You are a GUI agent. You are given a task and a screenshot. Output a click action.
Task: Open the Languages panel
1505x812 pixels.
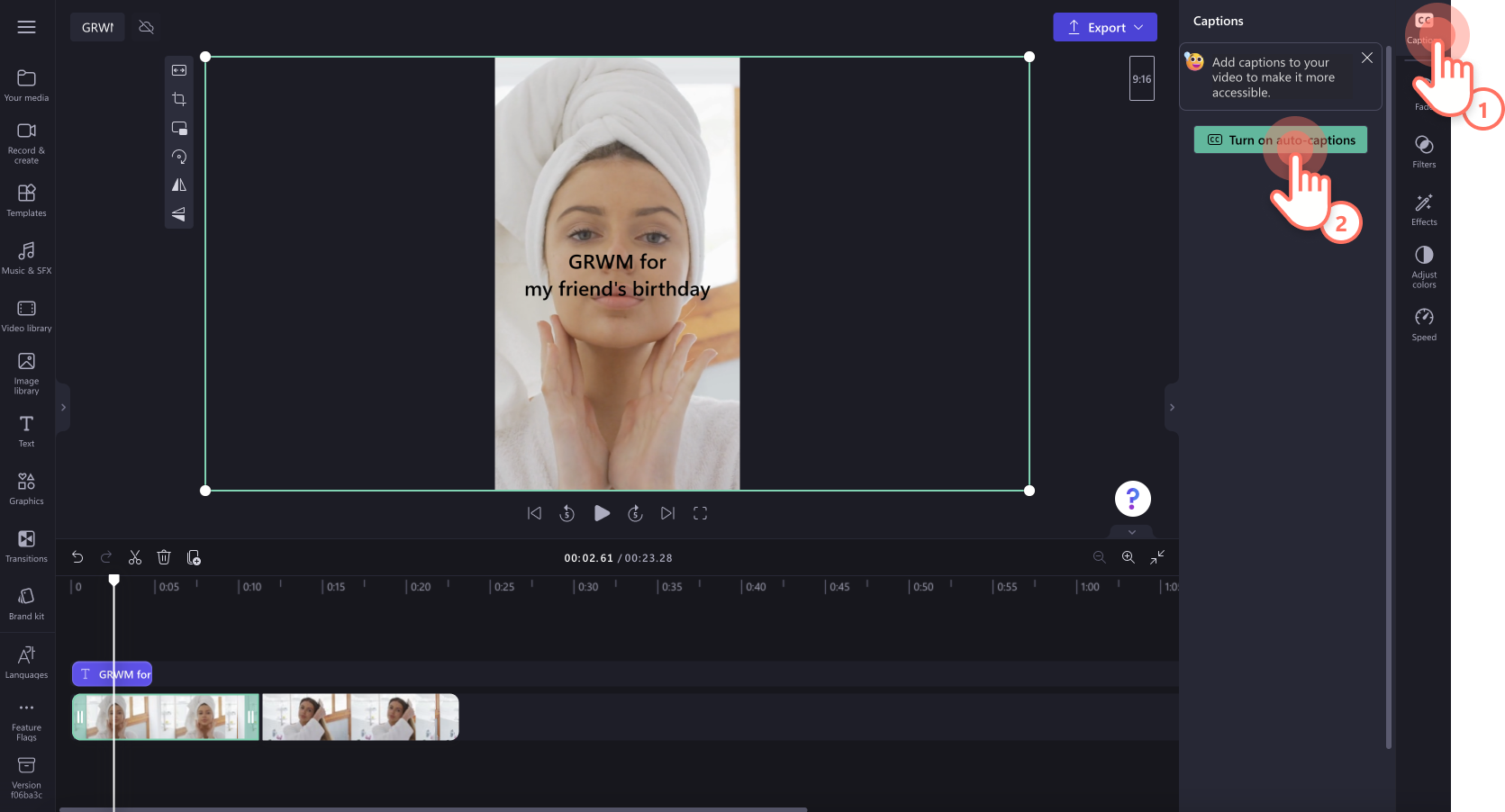tap(27, 663)
